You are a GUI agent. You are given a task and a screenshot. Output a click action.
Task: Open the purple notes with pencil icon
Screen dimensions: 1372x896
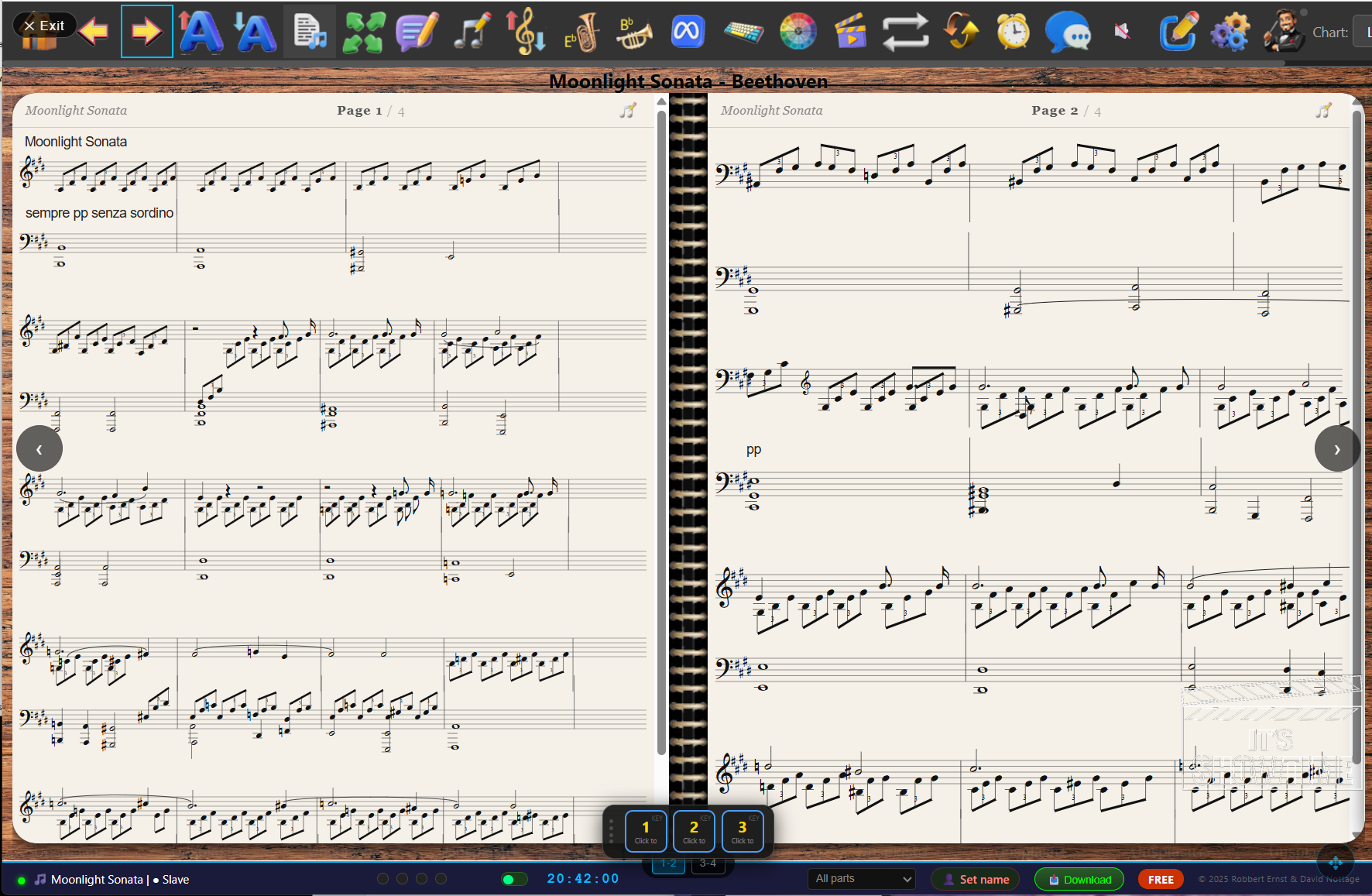tap(417, 32)
